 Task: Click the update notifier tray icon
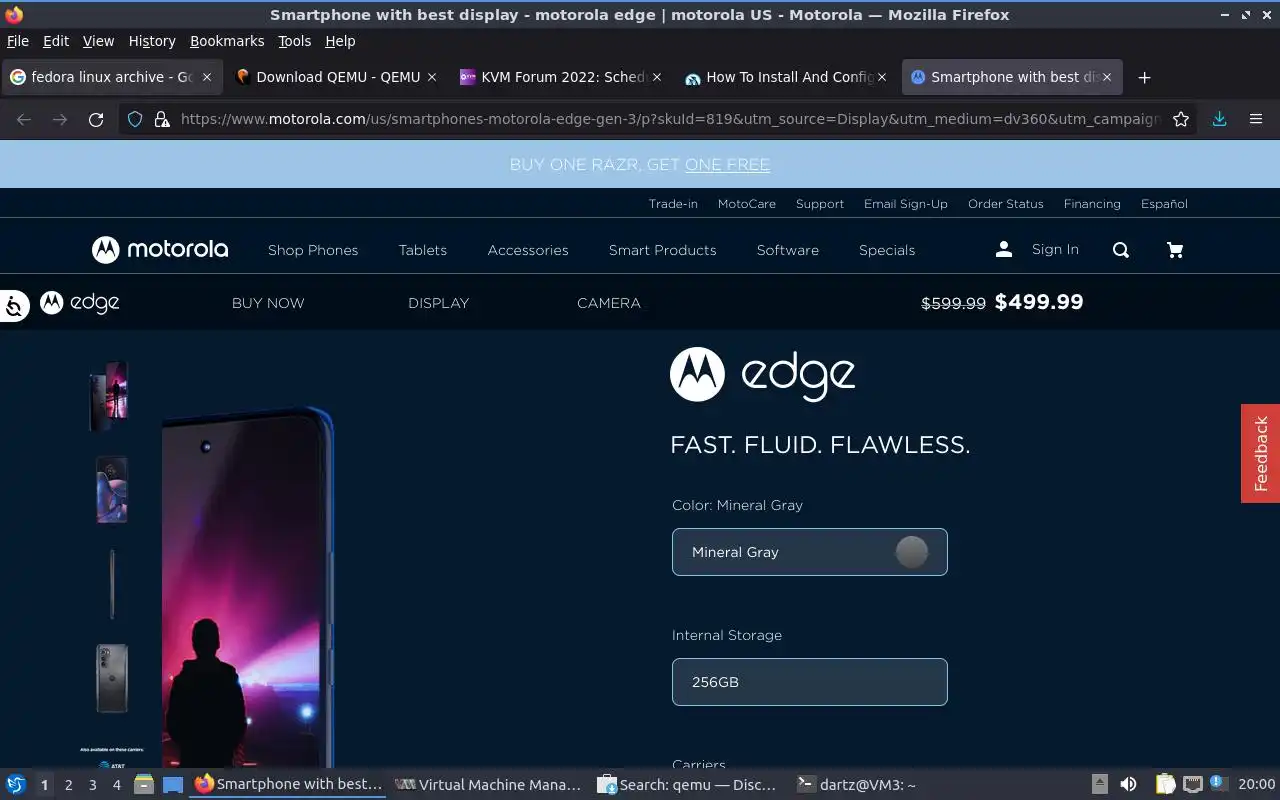point(1218,784)
